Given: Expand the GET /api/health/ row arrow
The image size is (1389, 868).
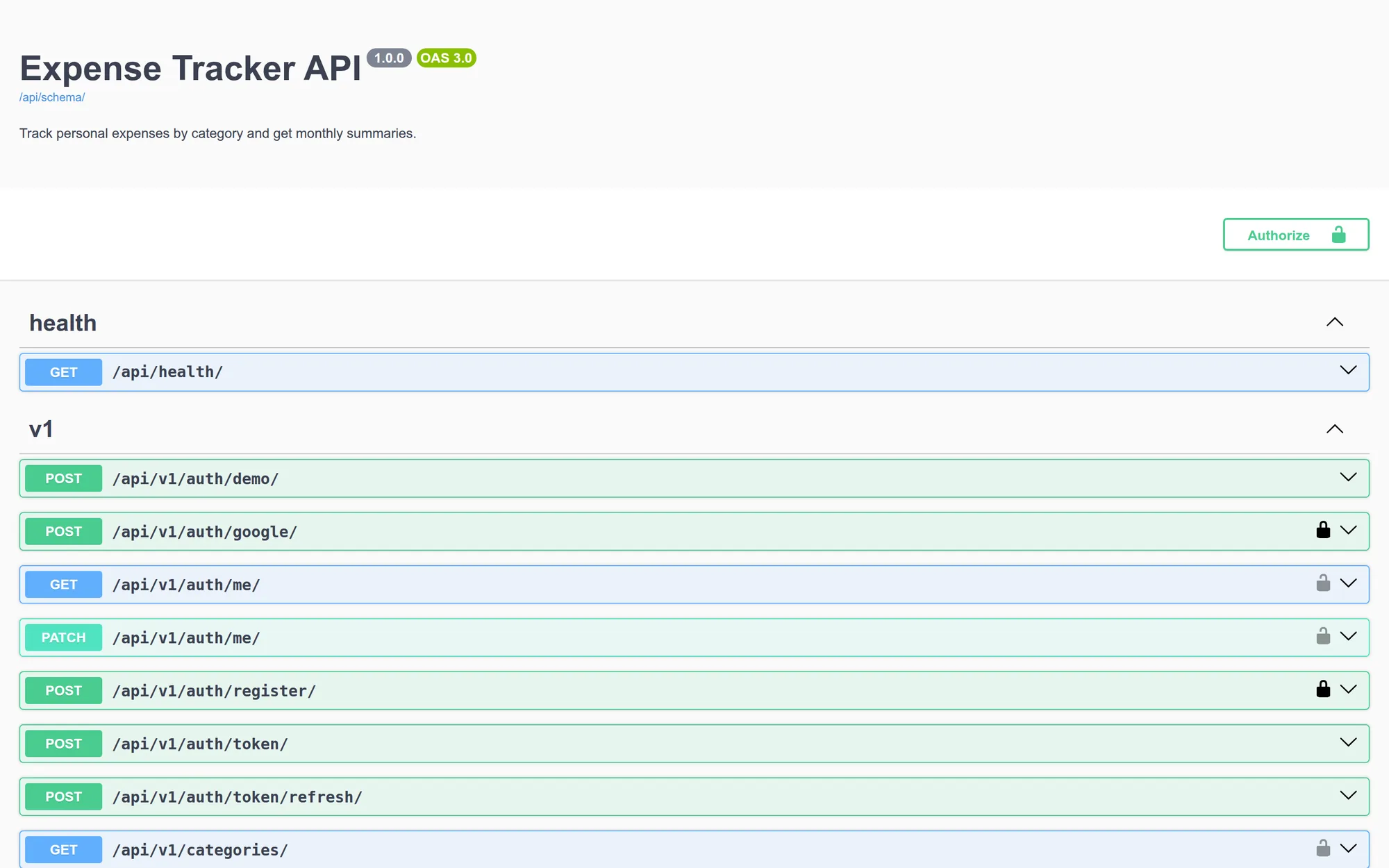Looking at the screenshot, I should tap(1348, 371).
